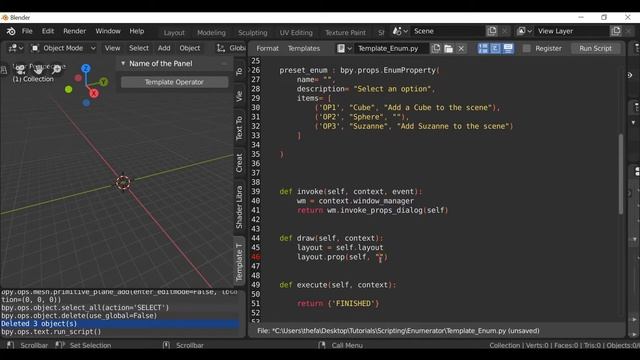Switch to the Texture Paint workspace tab
Viewport: 640px width, 360px height.
(345, 33)
